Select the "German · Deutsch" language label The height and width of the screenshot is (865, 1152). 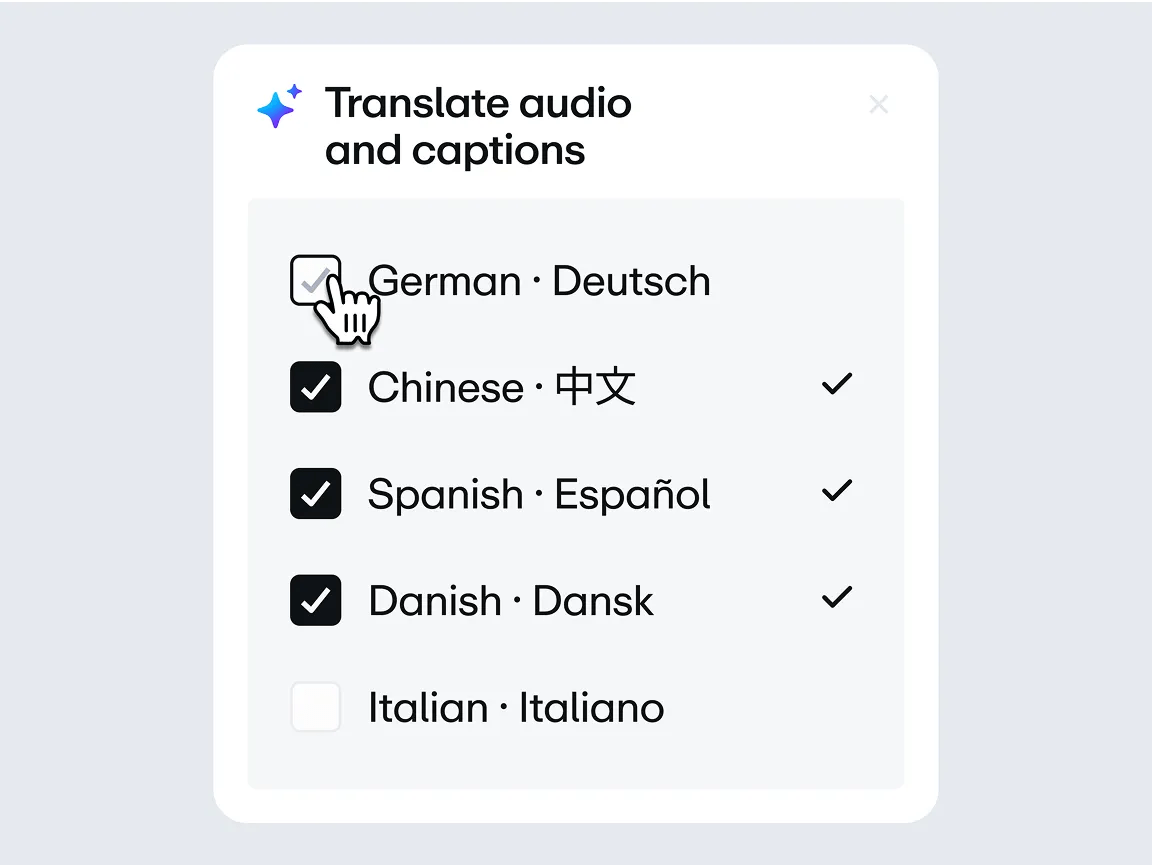click(539, 281)
